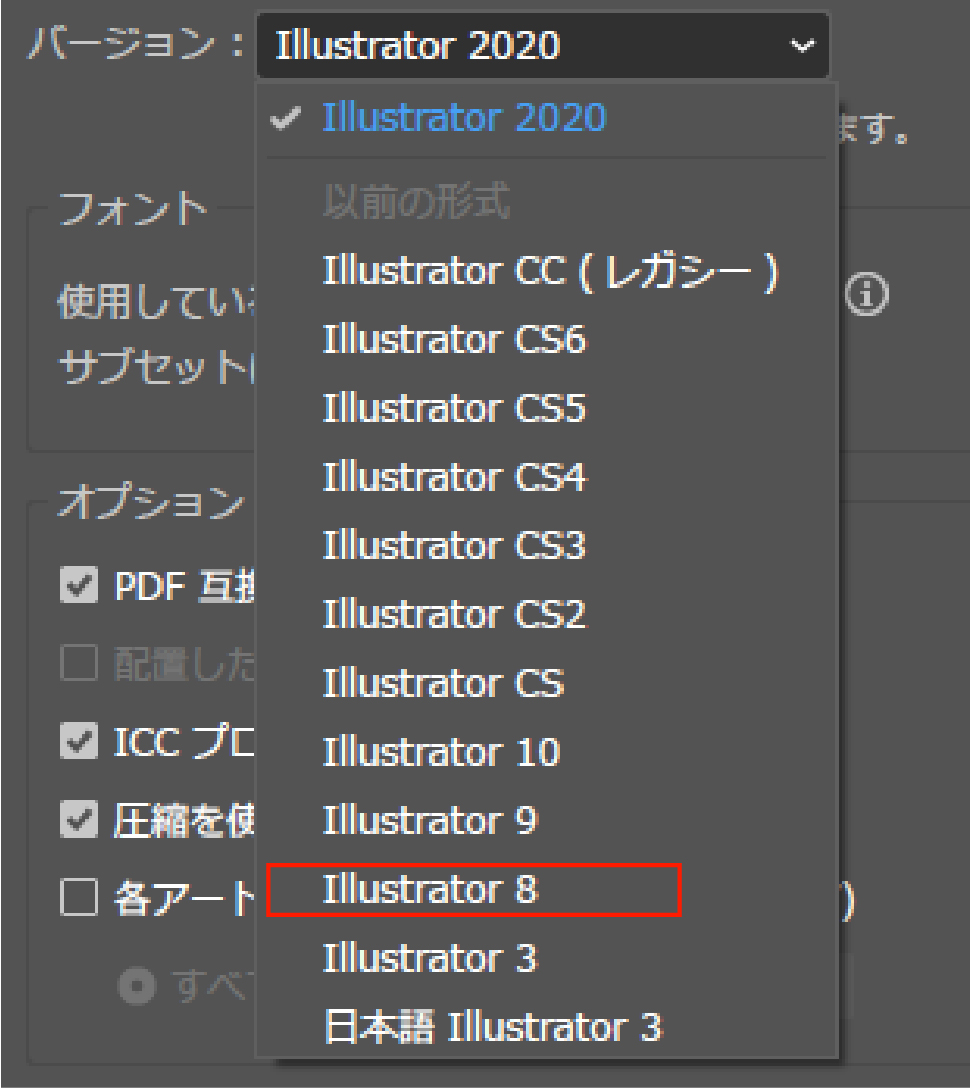Toggle the ICC profile checkbox
This screenshot has height=1088, width=970.
click(79, 742)
